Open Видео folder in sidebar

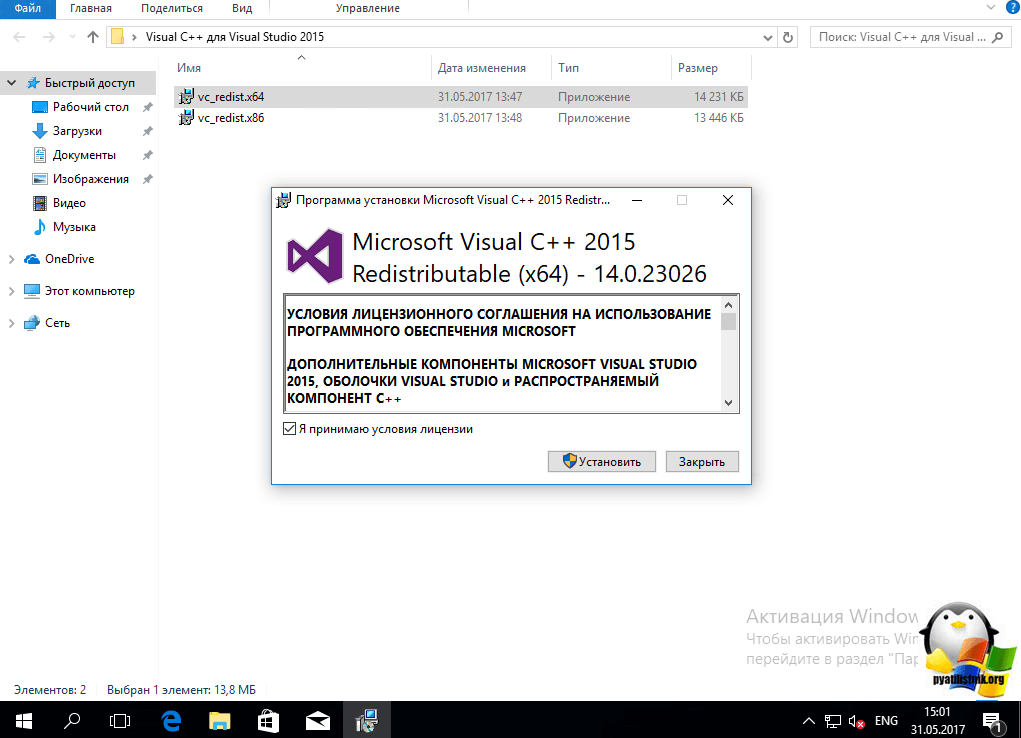[69, 203]
